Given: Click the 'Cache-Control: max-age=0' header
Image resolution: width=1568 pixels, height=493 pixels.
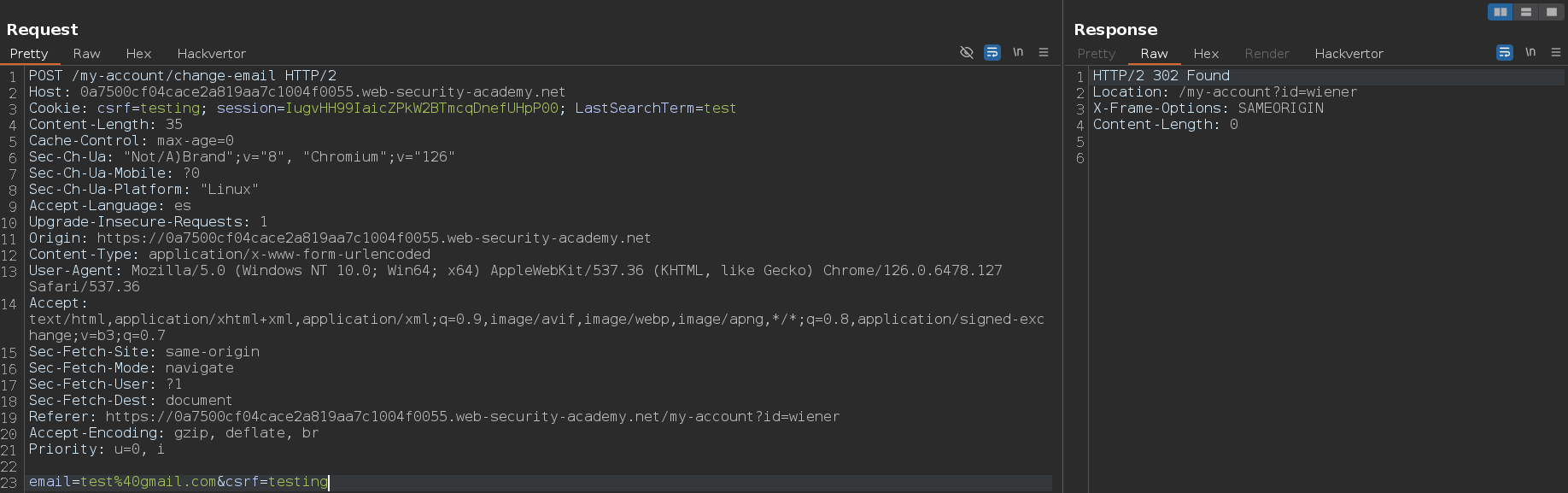Looking at the screenshot, I should tap(132, 141).
